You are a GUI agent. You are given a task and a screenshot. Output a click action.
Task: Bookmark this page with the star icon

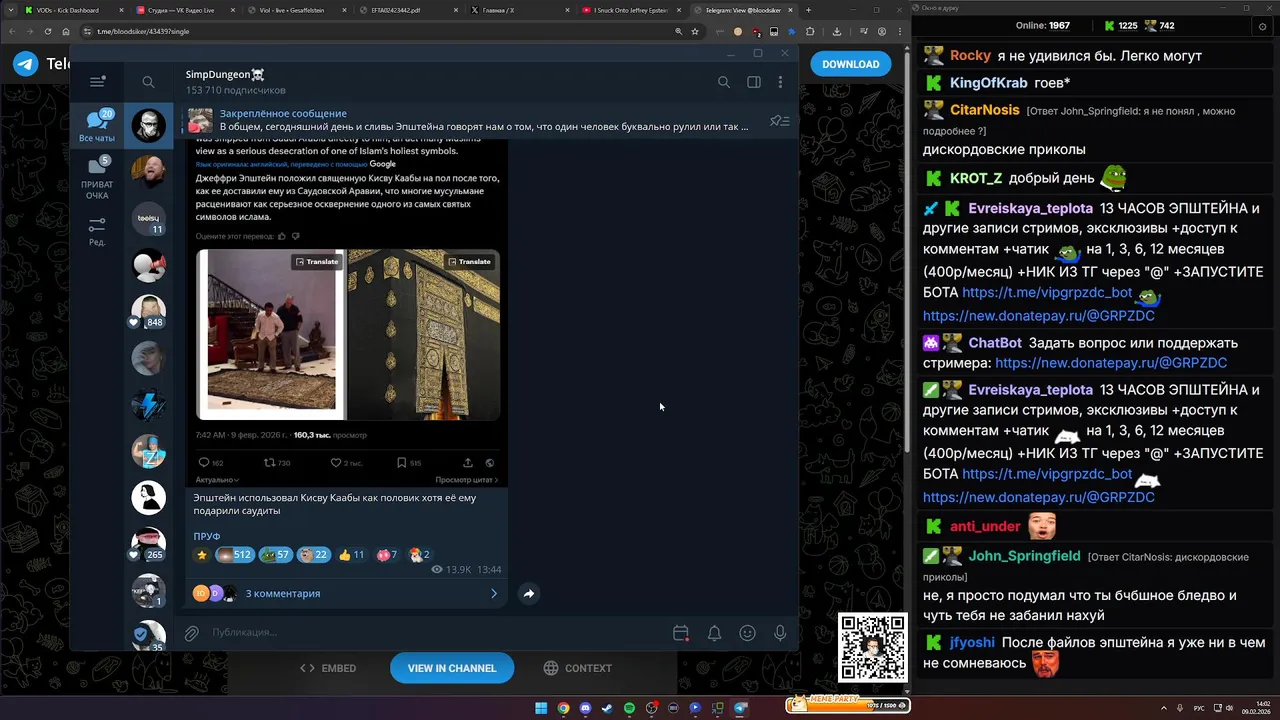click(694, 31)
